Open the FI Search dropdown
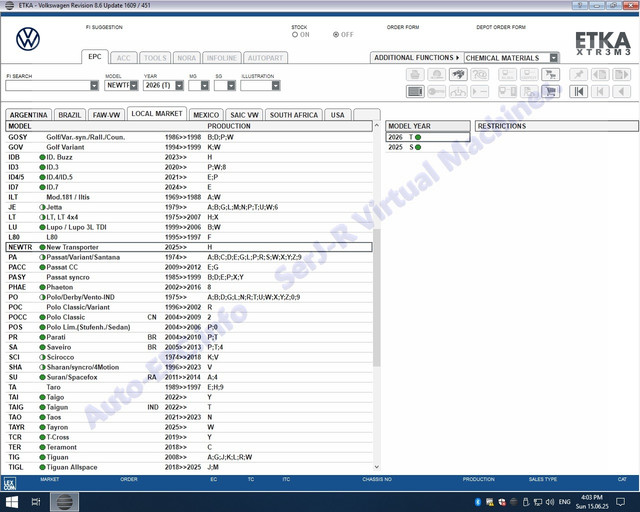 pos(94,85)
